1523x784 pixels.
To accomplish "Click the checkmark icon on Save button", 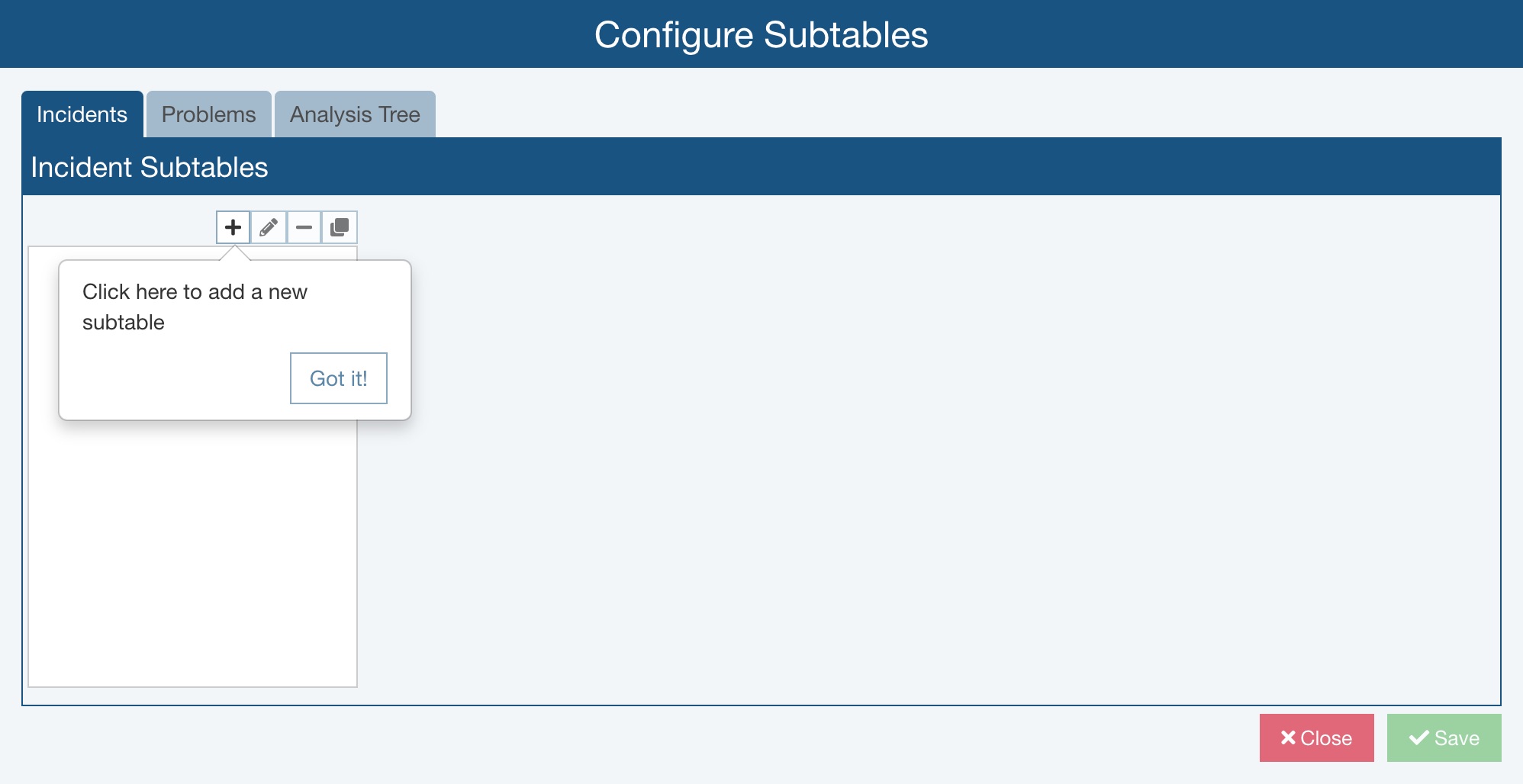I will point(1418,737).
